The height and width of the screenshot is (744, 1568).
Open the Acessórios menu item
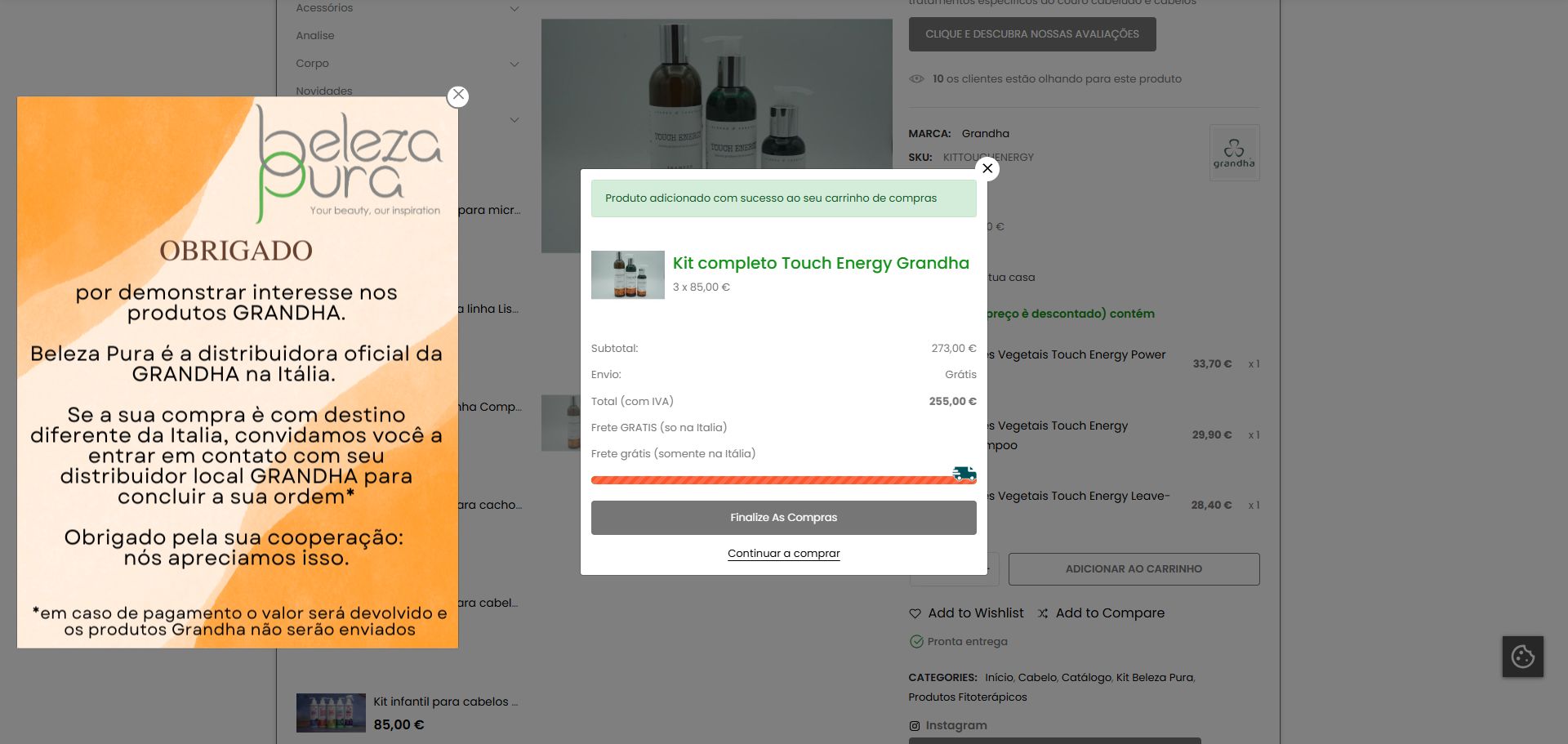pyautogui.click(x=324, y=8)
